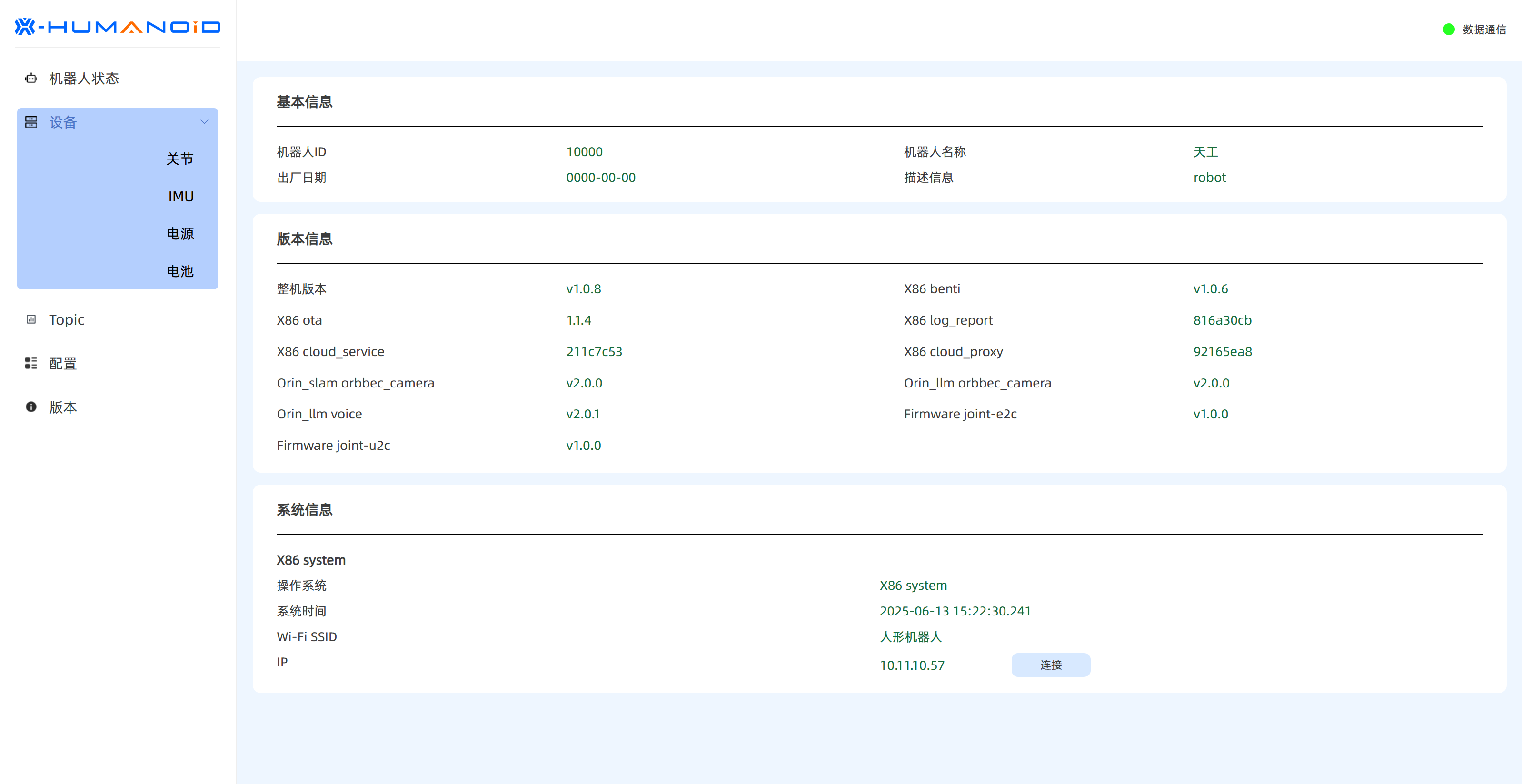Open the 机器人状态 menu item
The height and width of the screenshot is (784, 1522).
click(84, 79)
